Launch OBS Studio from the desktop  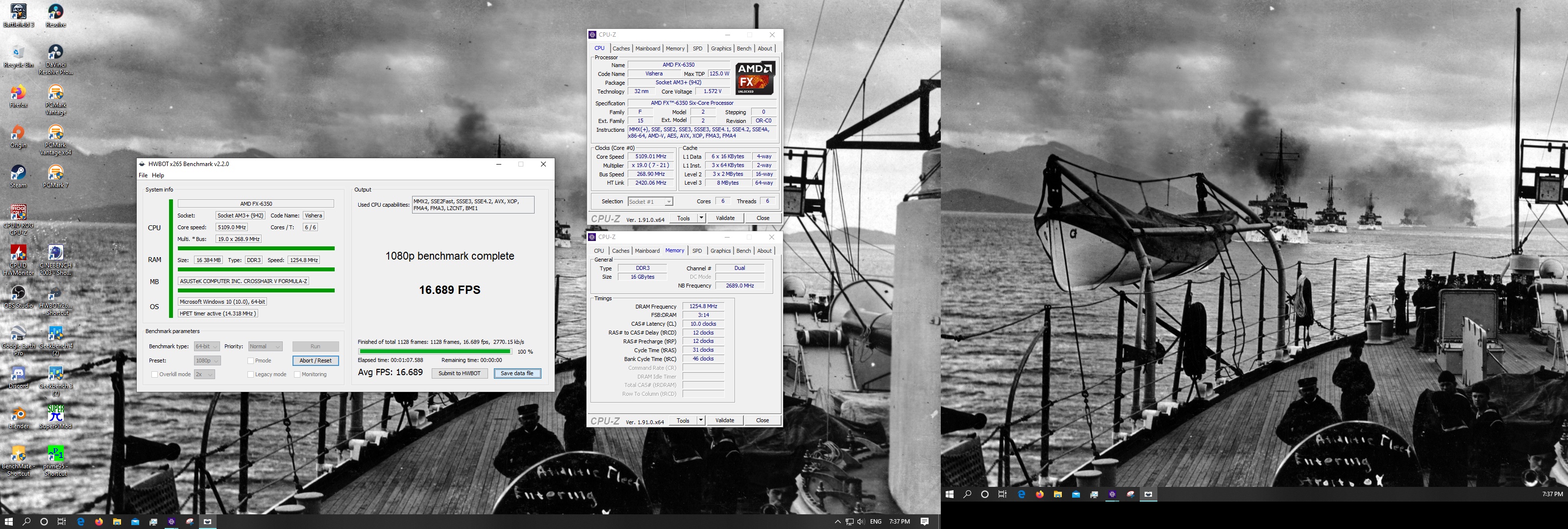(x=18, y=296)
